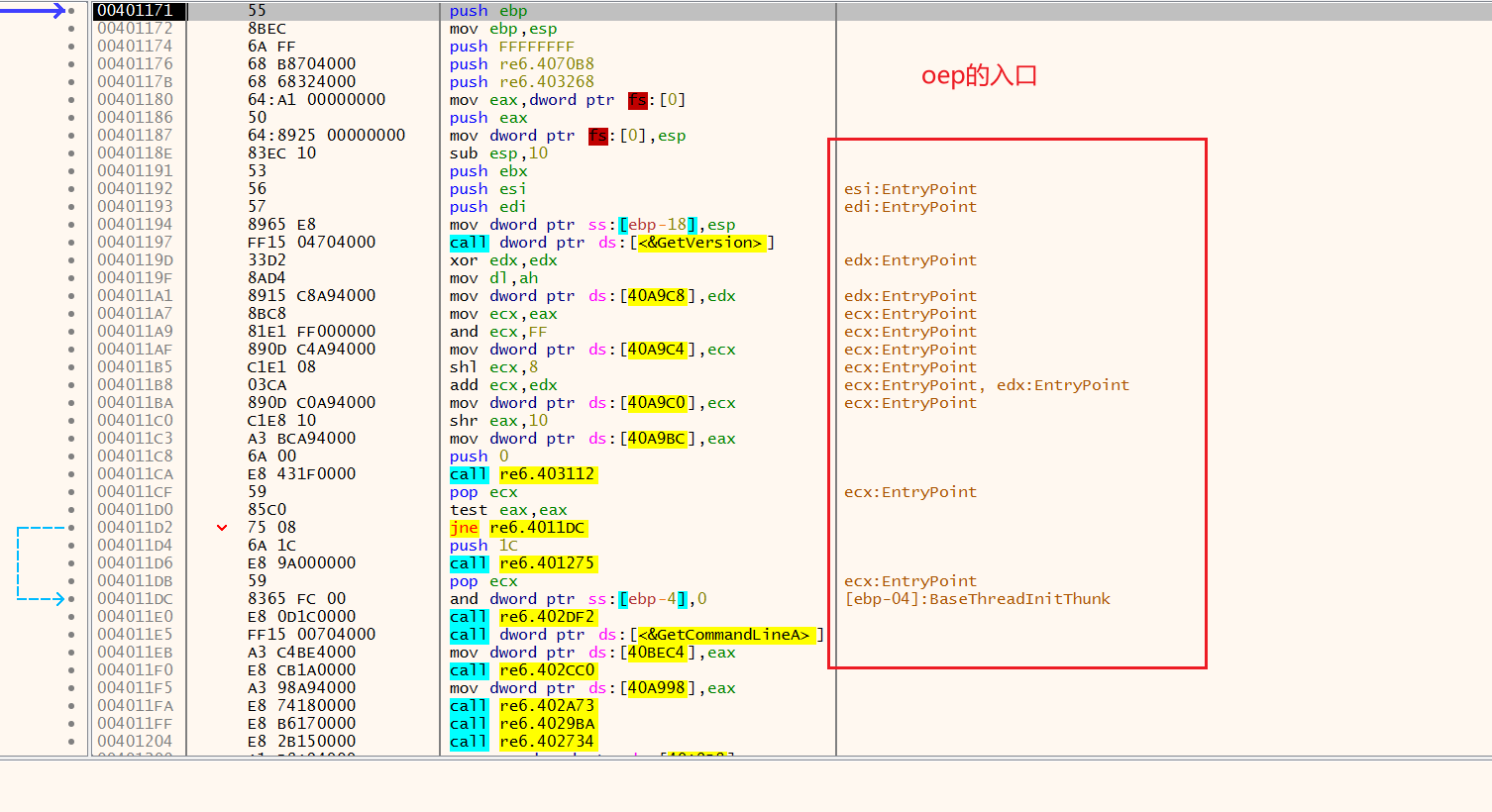1492x812 pixels.
Task: Click the opcode bytes E8 431F0000
Action: [301, 474]
